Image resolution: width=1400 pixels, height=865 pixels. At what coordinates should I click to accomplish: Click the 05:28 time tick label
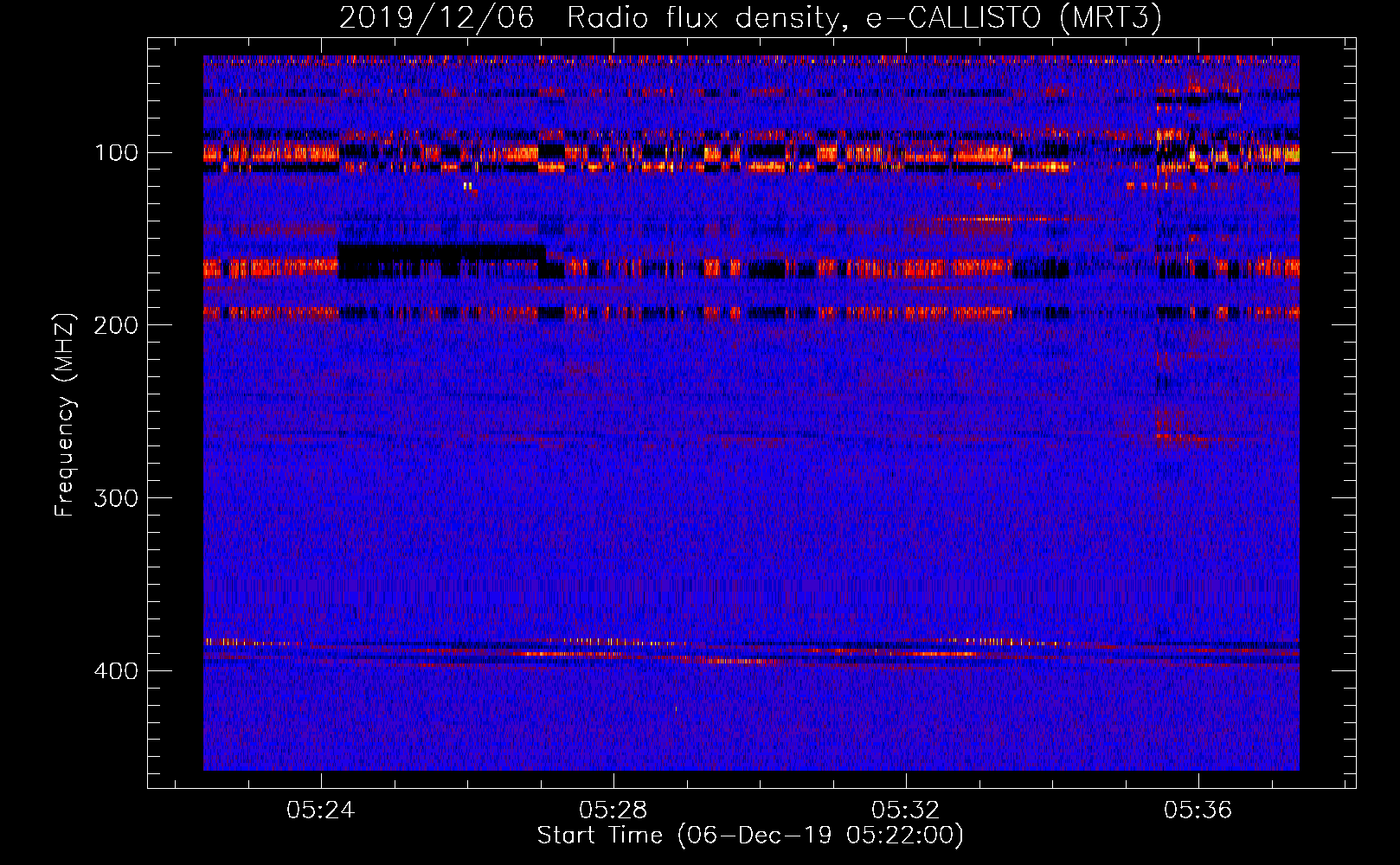(613, 811)
